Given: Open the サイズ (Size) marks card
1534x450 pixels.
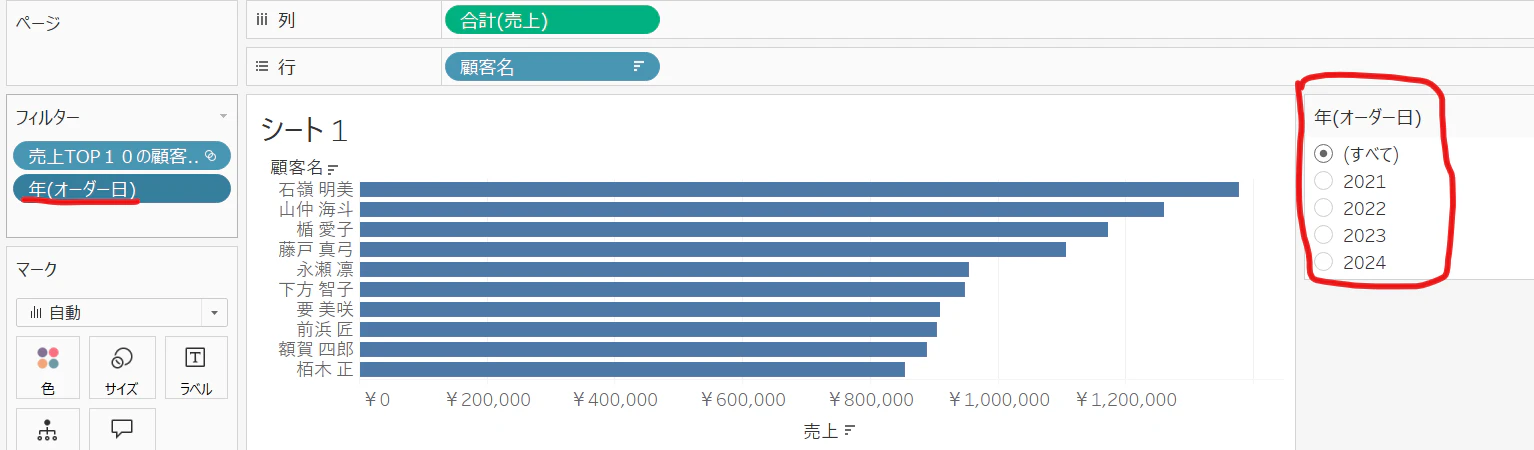Looking at the screenshot, I should (122, 367).
